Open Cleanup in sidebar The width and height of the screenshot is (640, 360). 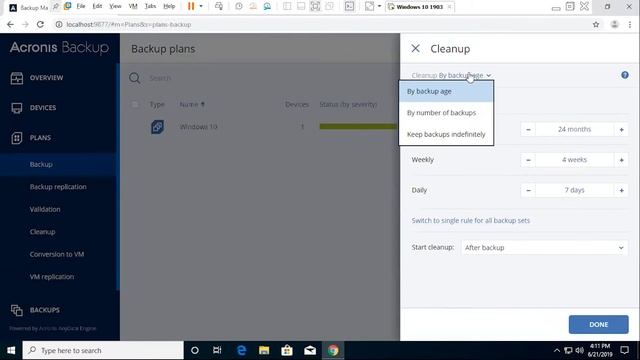(42, 232)
